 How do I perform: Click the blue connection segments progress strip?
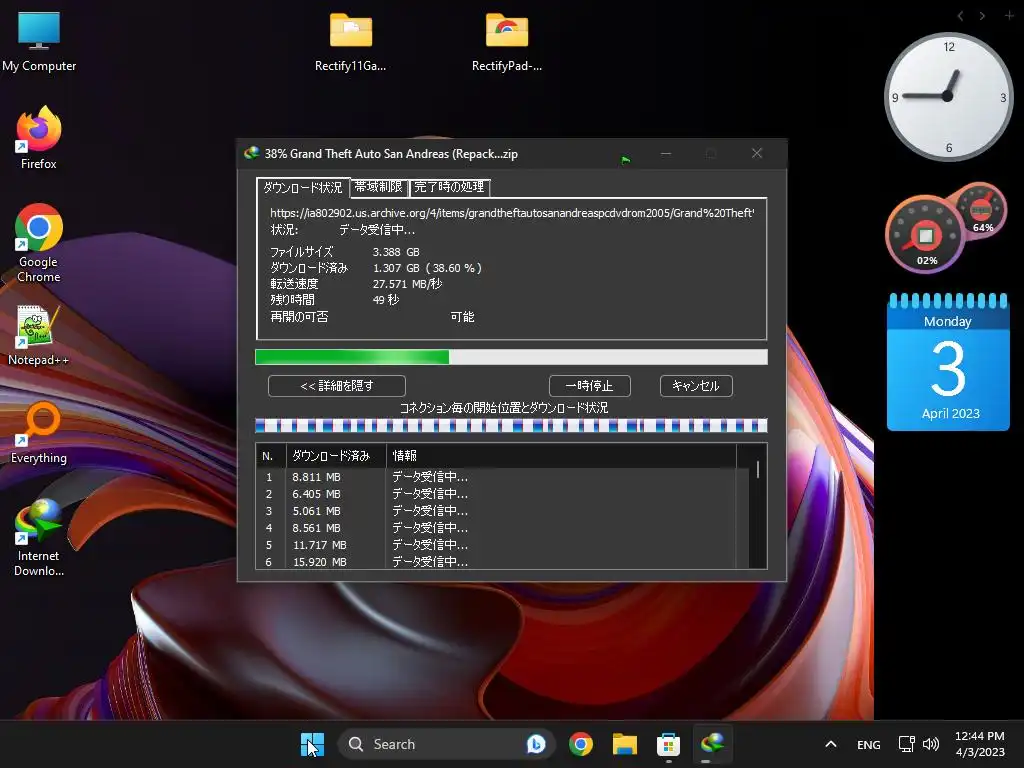coord(511,426)
